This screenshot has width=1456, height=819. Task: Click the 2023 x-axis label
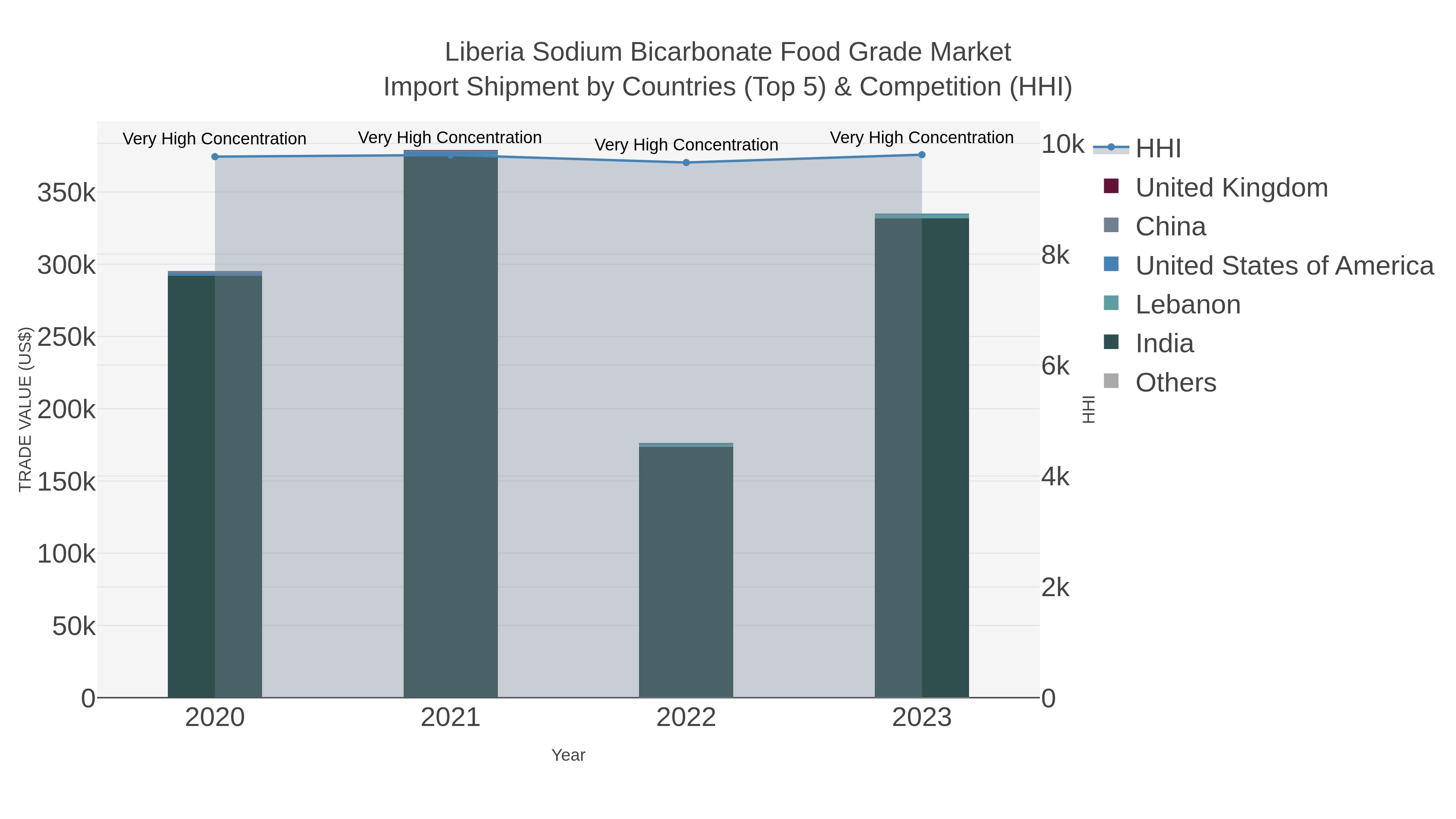click(922, 718)
